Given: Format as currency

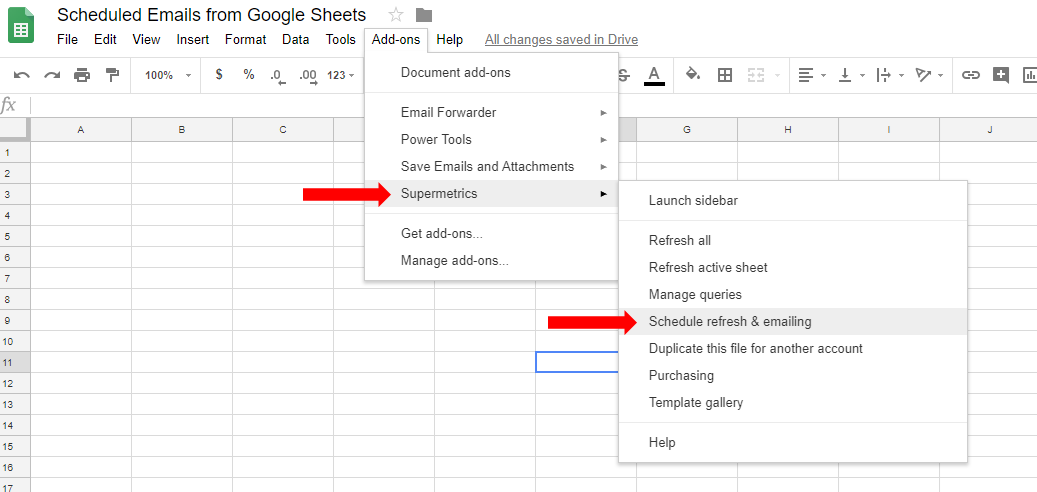Looking at the screenshot, I should coord(219,75).
